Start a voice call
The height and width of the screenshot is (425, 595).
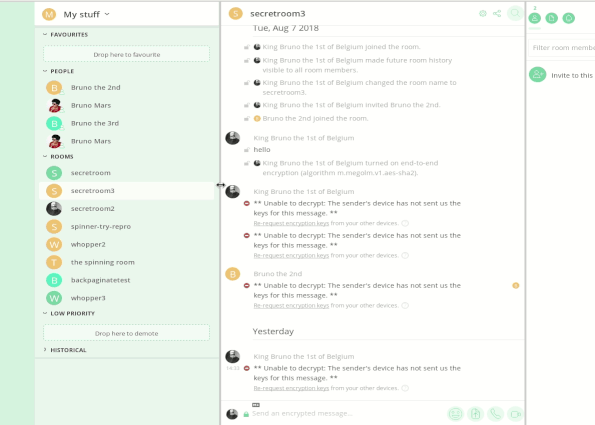point(496,414)
